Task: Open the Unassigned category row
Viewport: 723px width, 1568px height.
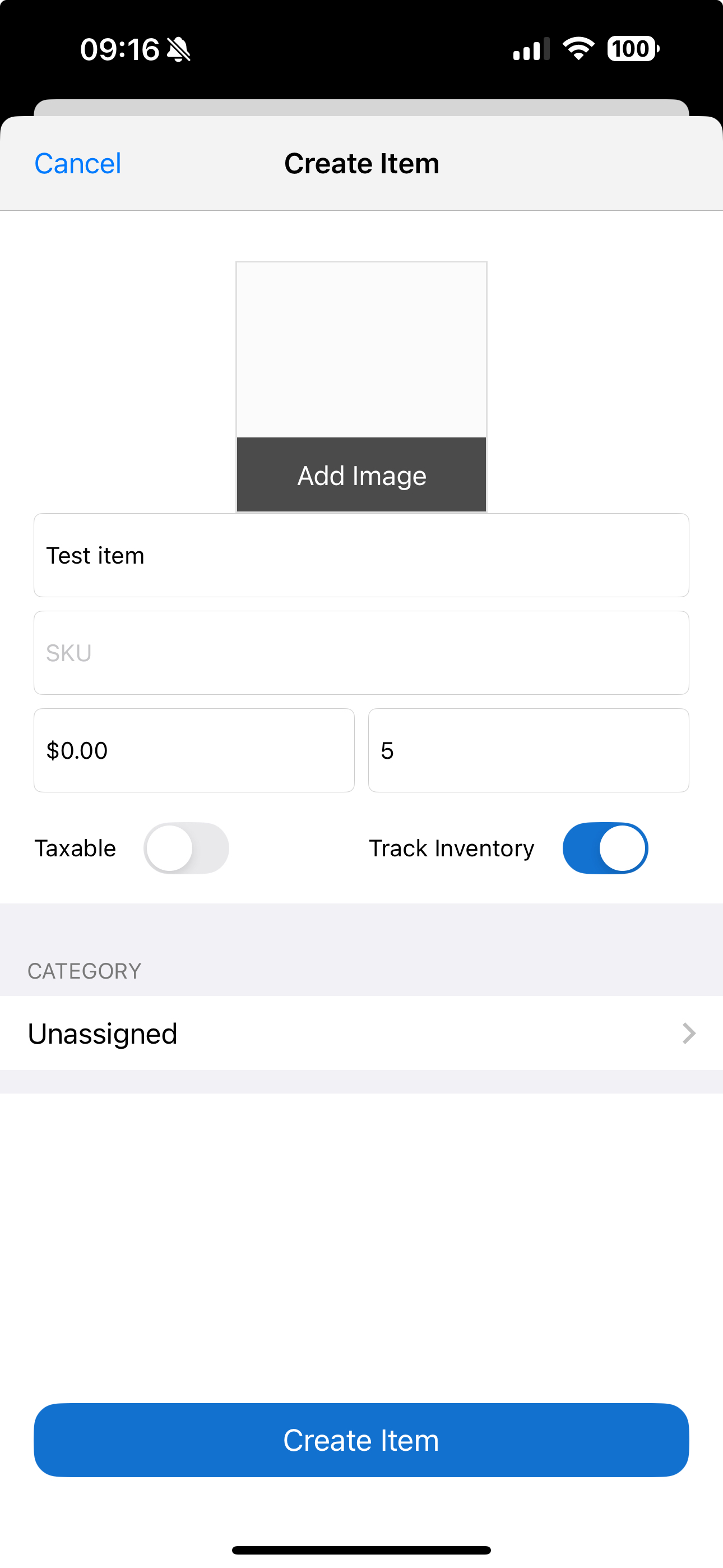Action: point(361,1033)
